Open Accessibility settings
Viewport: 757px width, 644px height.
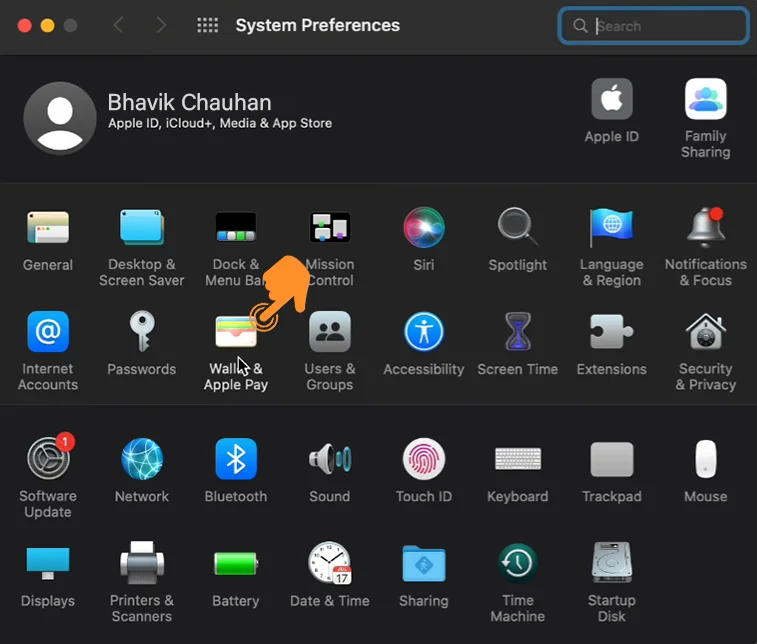[424, 332]
